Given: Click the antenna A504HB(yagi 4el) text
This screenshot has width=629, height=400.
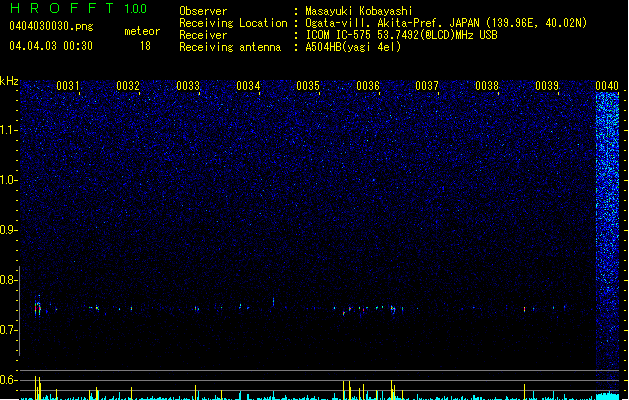Looking at the screenshot, I should 353,47.
